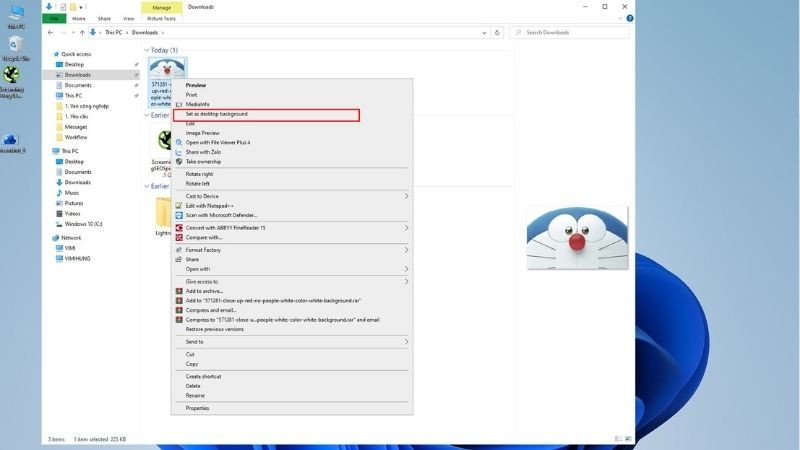Click the Notepad++ icon in context menu
The height and width of the screenshot is (450, 800).
point(179,206)
